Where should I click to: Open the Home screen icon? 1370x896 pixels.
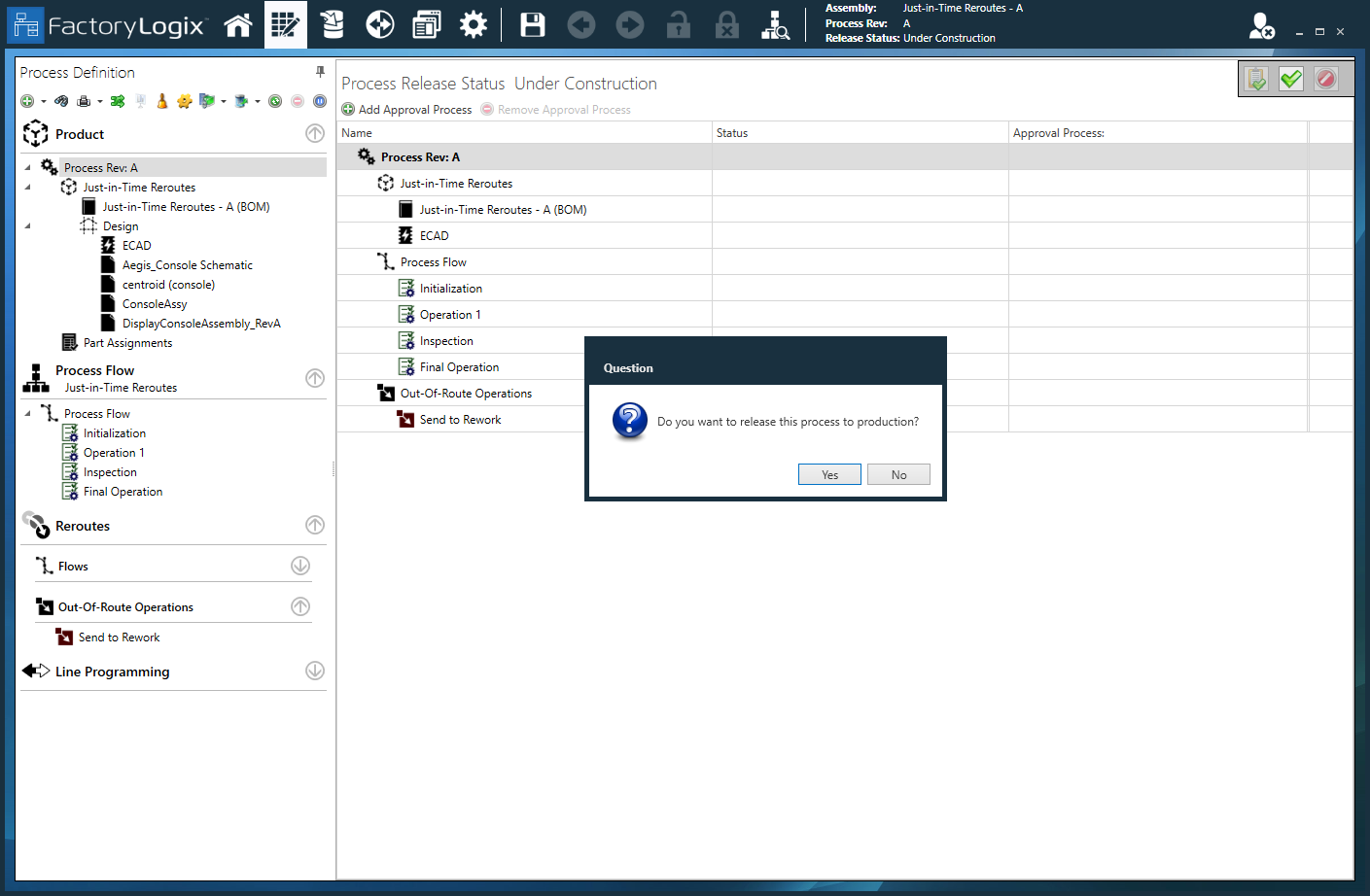point(238,24)
